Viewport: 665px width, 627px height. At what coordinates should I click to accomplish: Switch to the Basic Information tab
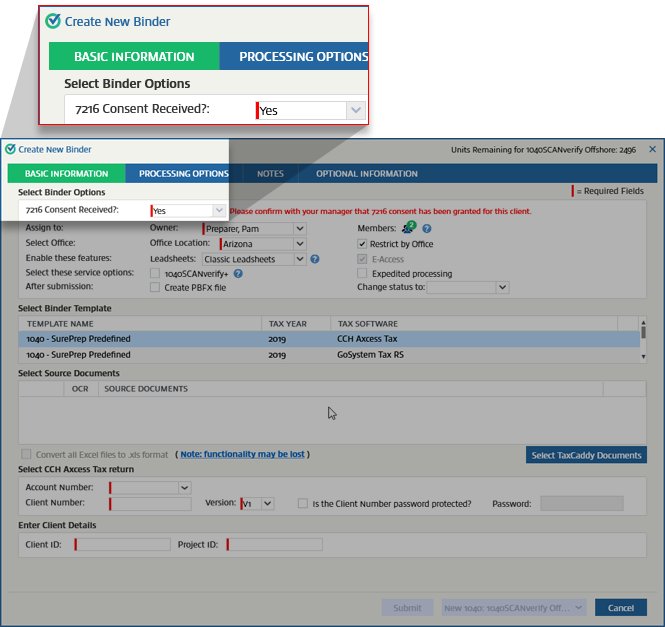(x=67, y=174)
